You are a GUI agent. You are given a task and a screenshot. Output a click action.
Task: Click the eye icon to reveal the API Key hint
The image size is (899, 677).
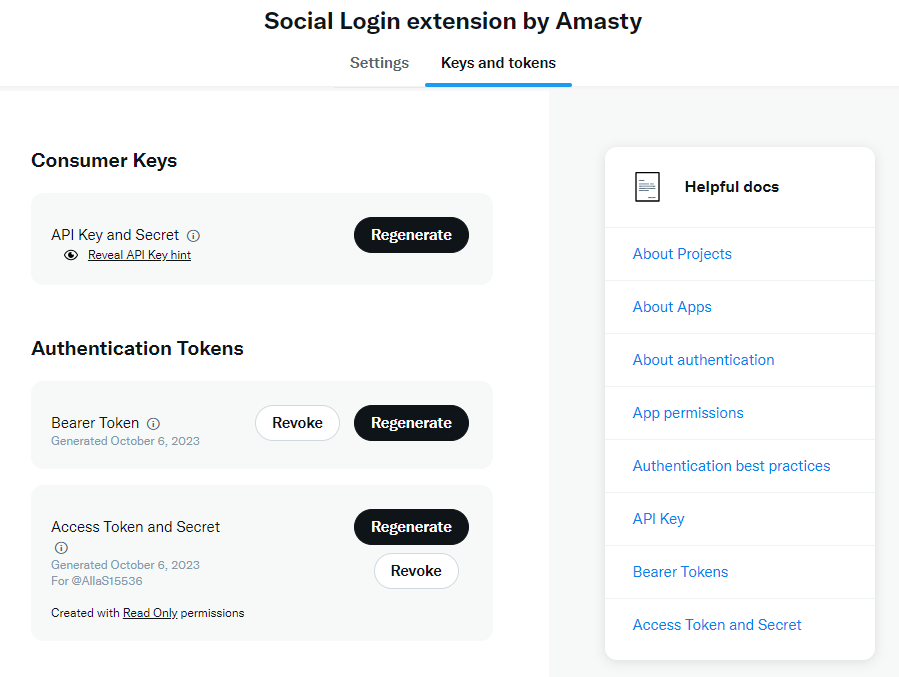pos(71,255)
